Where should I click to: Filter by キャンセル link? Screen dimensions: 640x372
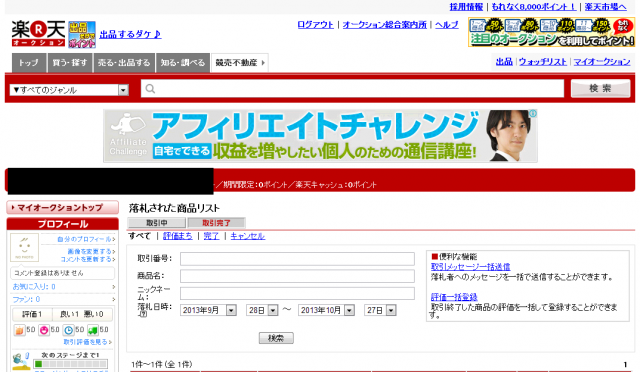click(x=248, y=236)
